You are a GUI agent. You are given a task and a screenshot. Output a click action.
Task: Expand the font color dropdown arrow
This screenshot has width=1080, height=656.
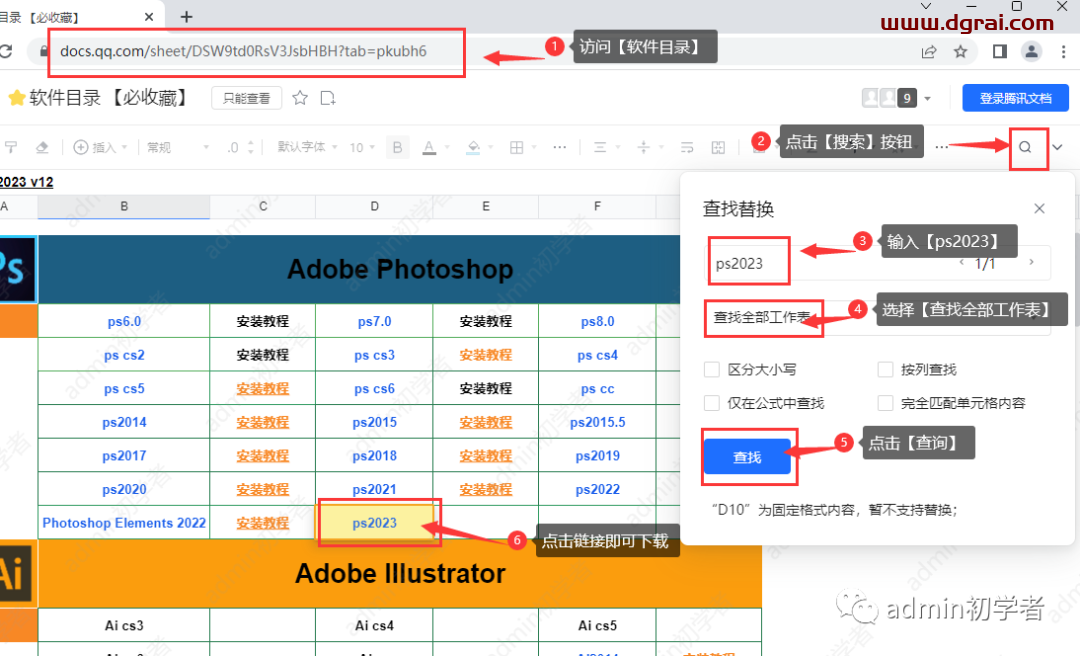(x=447, y=147)
